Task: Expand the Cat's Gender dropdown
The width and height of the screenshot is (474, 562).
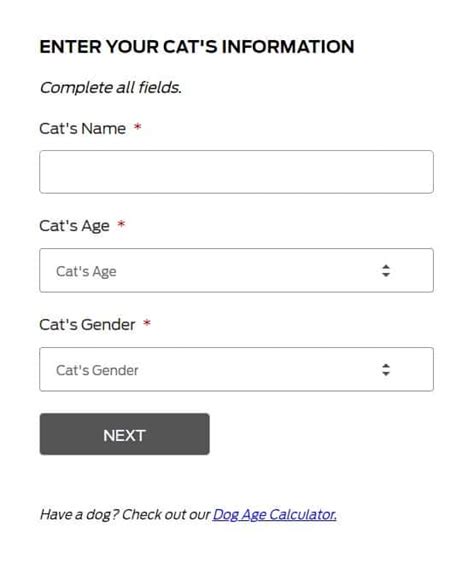Action: (x=236, y=369)
